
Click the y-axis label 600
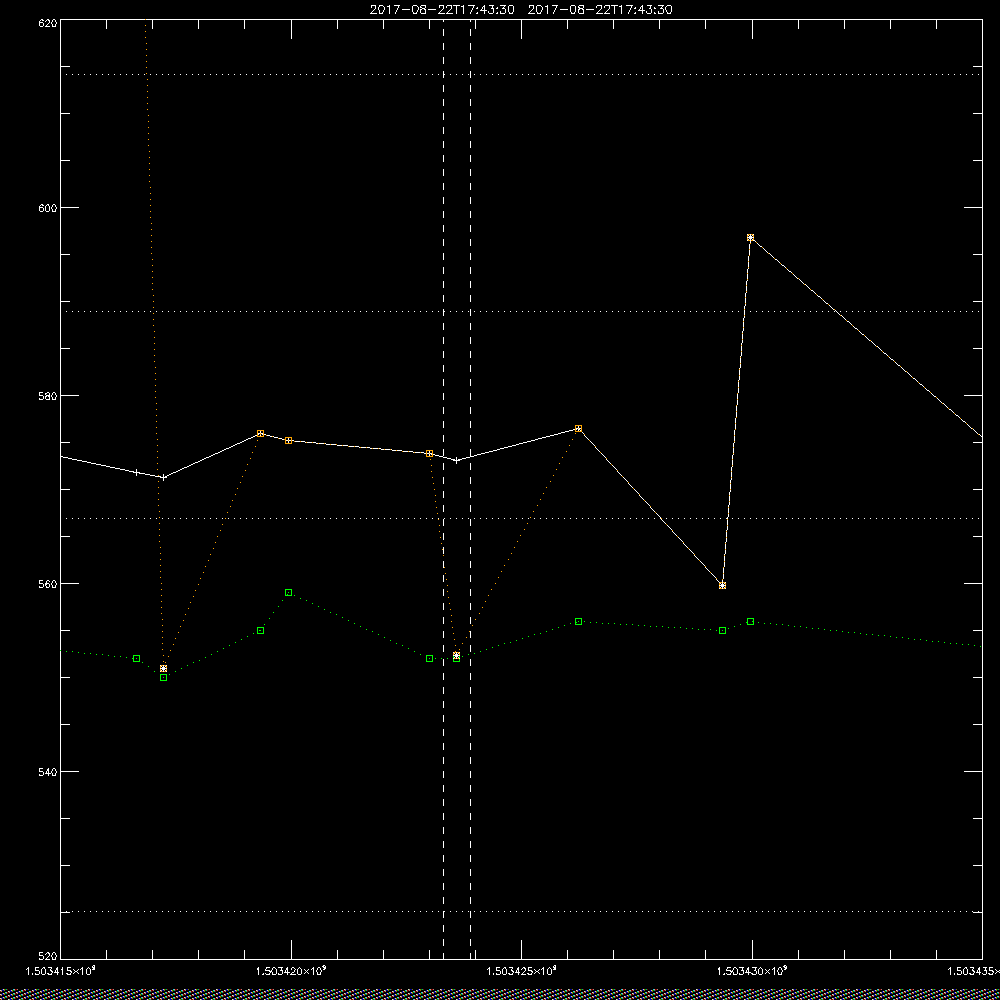tap(48, 208)
